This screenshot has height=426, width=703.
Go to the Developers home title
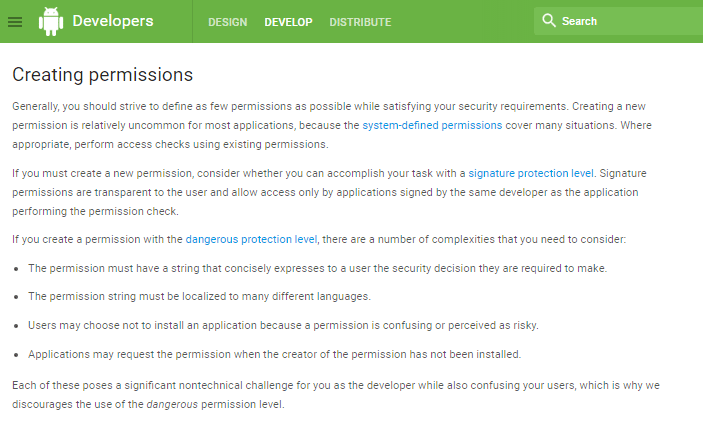(x=113, y=21)
